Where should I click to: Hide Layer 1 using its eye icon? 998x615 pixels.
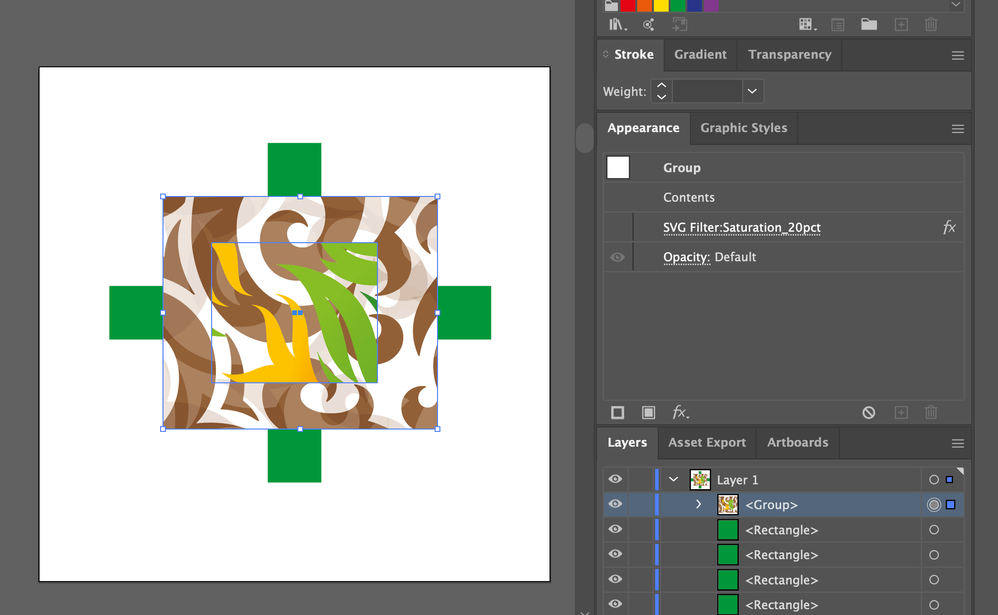[x=615, y=480]
